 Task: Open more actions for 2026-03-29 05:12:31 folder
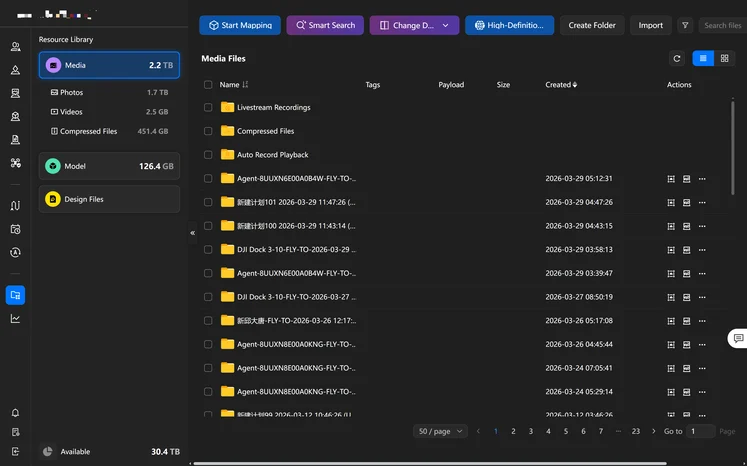pos(702,179)
